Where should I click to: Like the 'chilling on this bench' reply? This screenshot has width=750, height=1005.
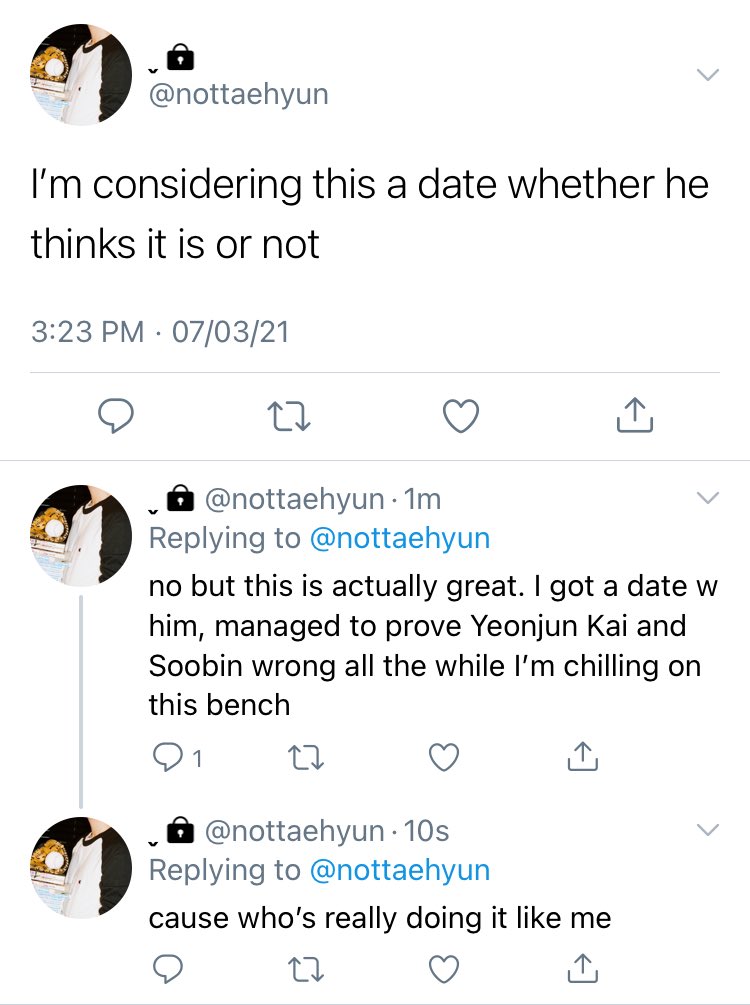click(444, 757)
